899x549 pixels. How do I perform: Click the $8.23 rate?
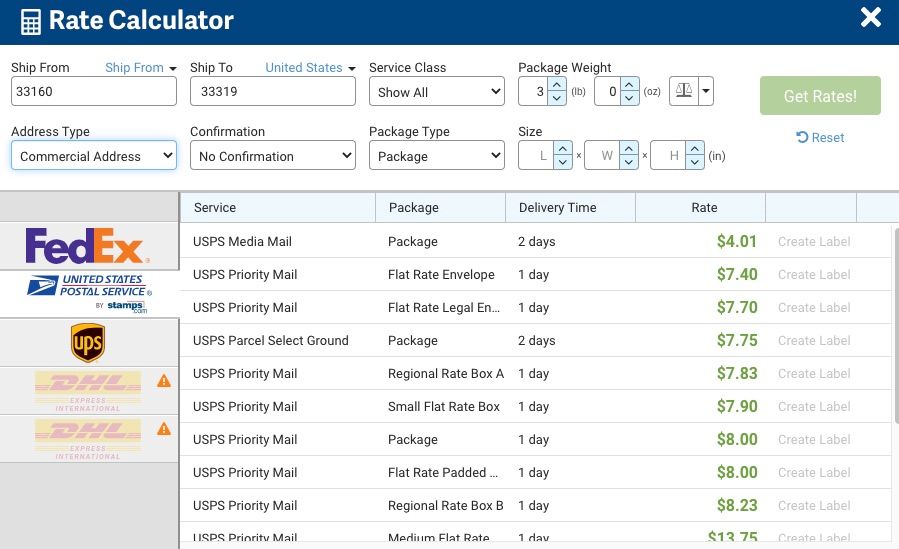(737, 505)
